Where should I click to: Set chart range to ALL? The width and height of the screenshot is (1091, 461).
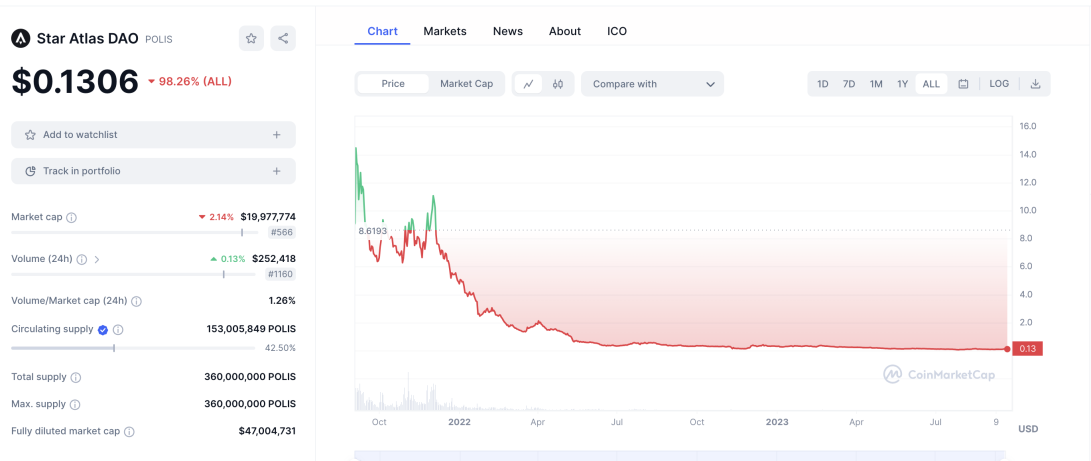tap(931, 84)
